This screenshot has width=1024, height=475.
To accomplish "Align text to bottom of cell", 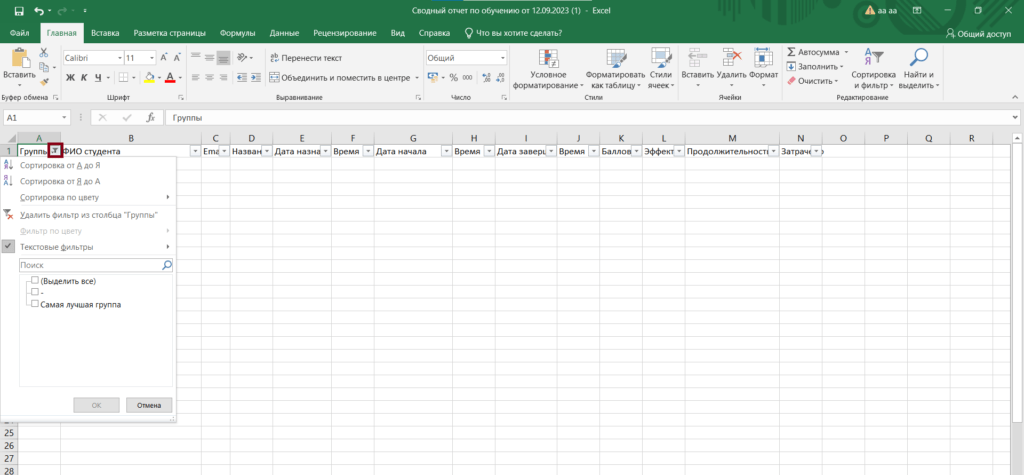I will pos(223,57).
